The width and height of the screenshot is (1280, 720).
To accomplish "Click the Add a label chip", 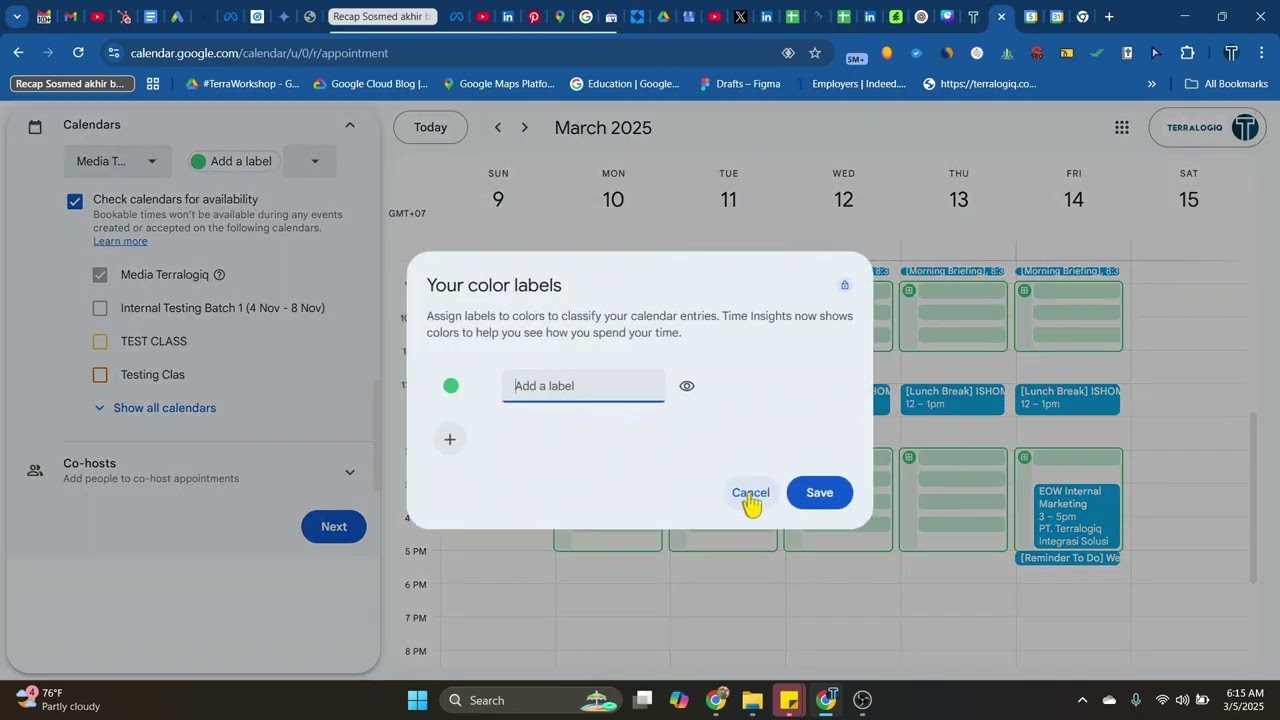I will pos(232,161).
